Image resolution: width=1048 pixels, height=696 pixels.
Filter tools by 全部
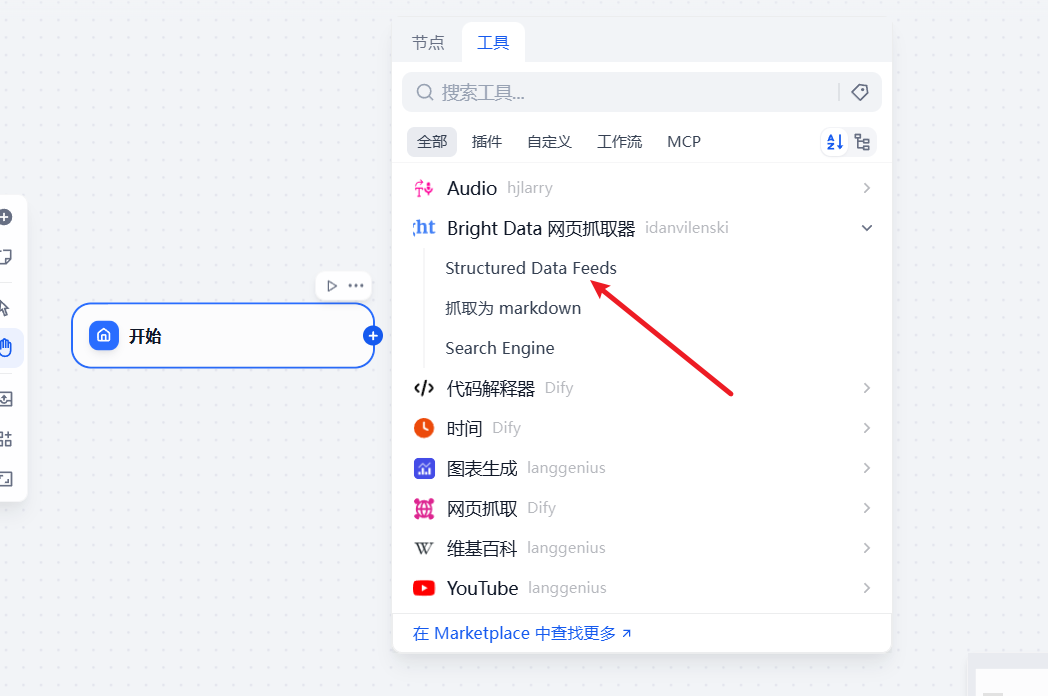(432, 142)
